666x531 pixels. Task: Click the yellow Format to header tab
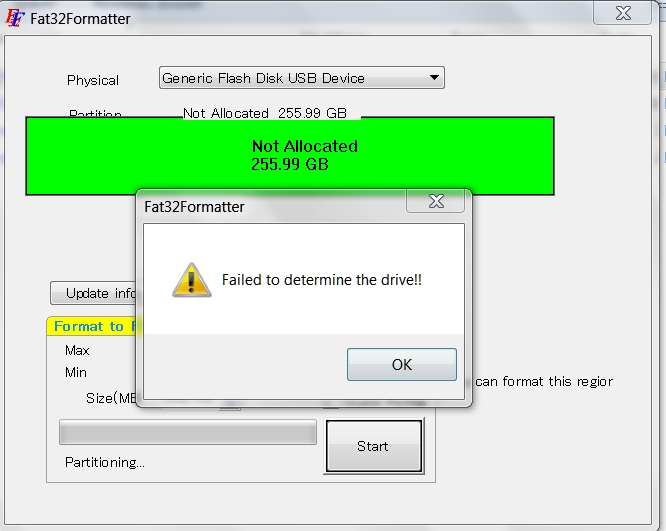pos(92,326)
